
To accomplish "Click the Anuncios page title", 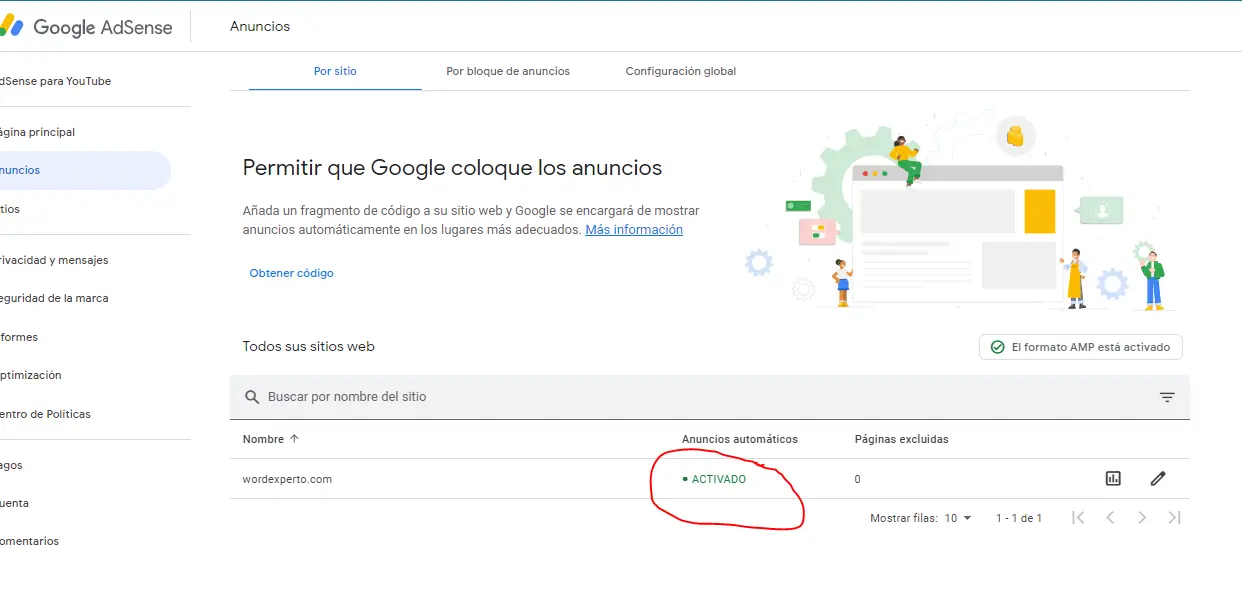I will coord(260,27).
